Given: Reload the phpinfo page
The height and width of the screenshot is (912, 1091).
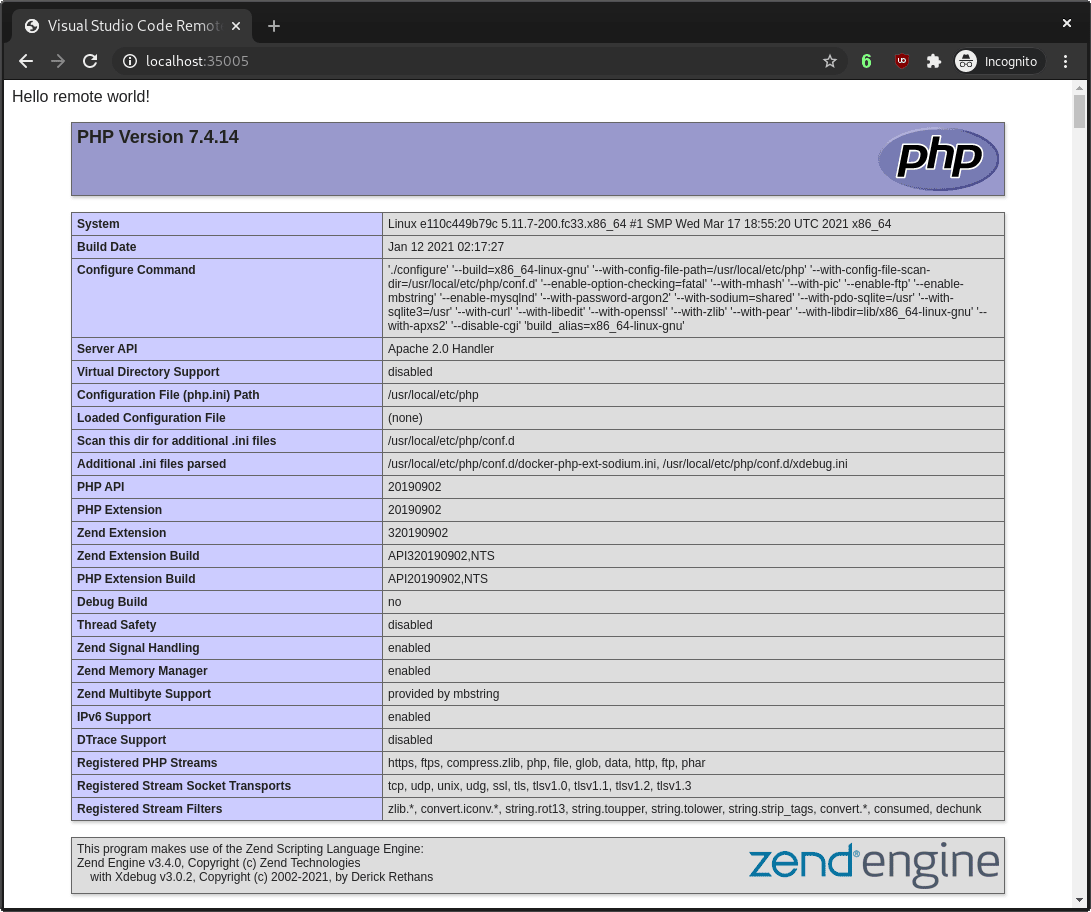Looking at the screenshot, I should [x=90, y=61].
